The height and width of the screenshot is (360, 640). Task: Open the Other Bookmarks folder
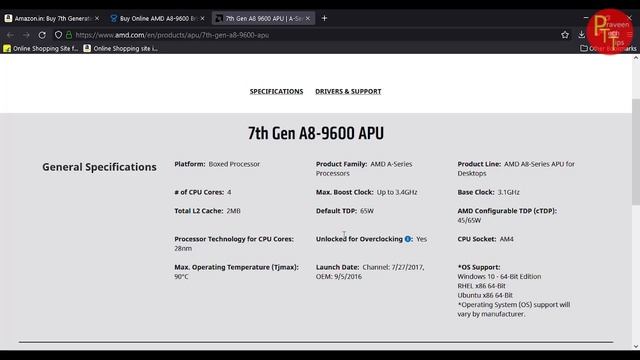pyautogui.click(x=608, y=48)
